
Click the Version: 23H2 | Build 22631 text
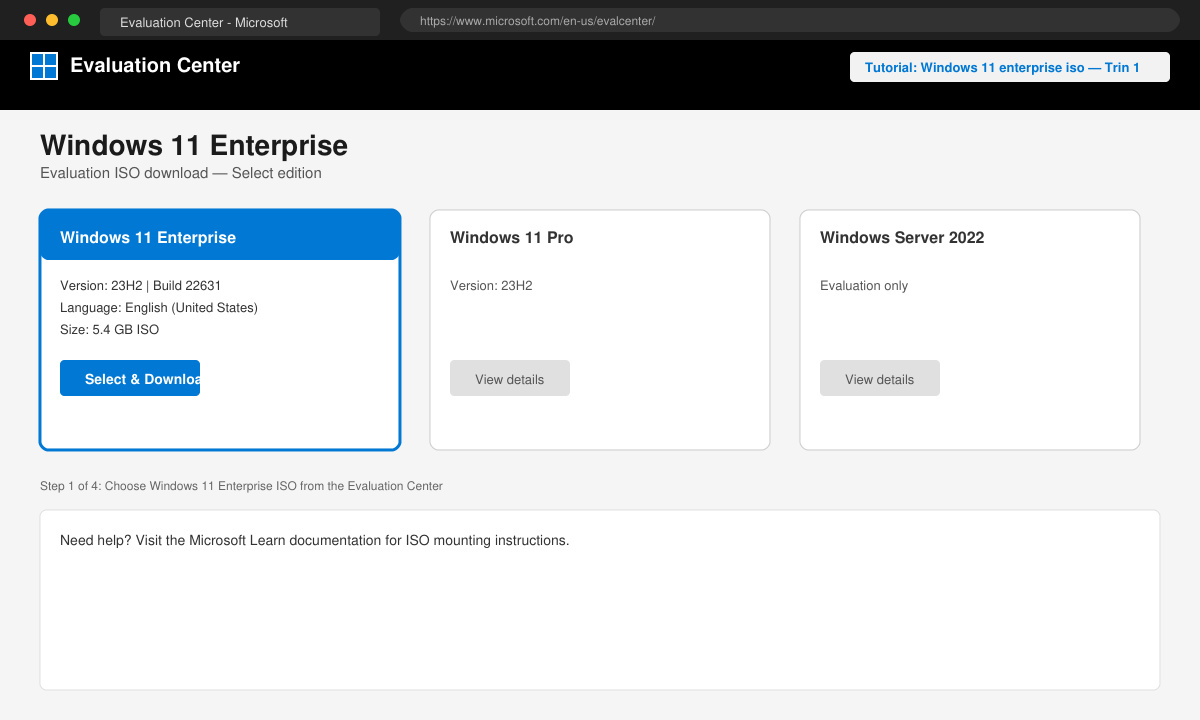coord(141,286)
